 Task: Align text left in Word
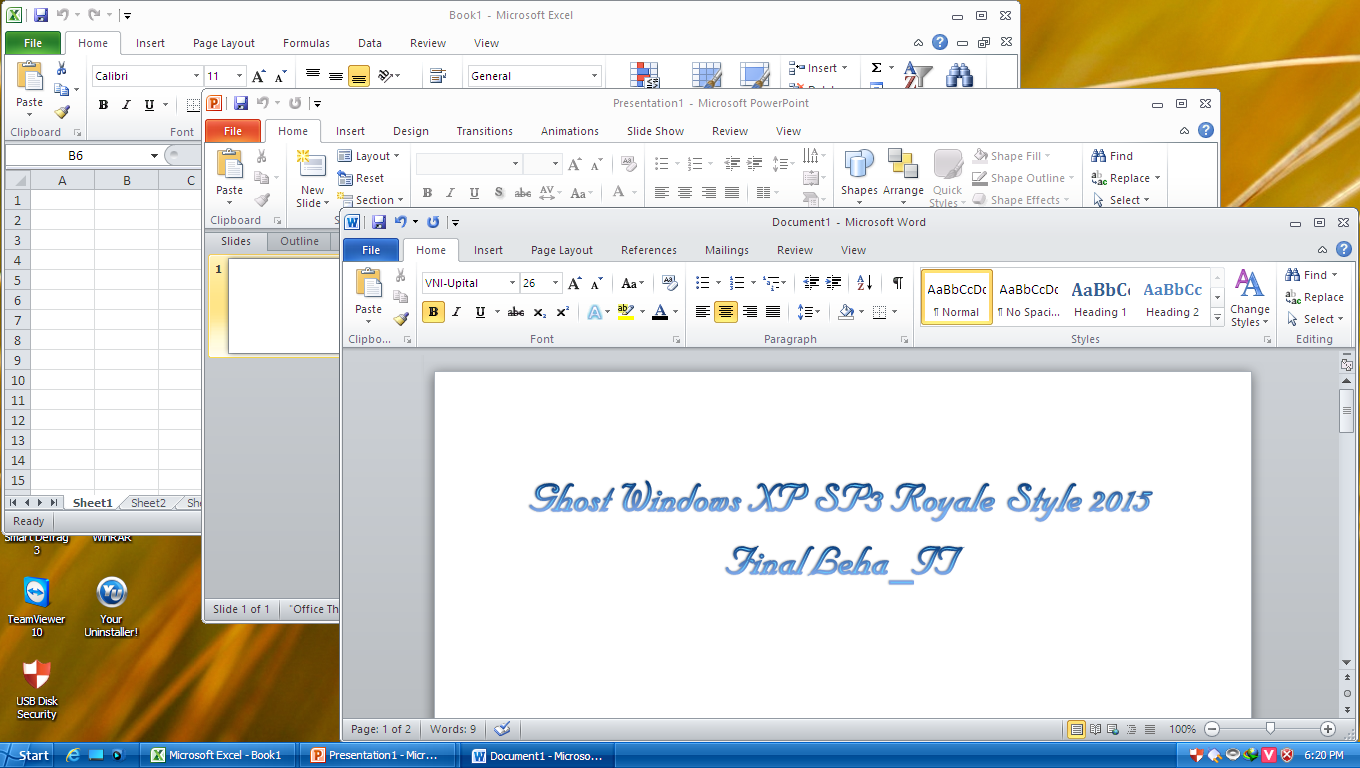point(703,312)
